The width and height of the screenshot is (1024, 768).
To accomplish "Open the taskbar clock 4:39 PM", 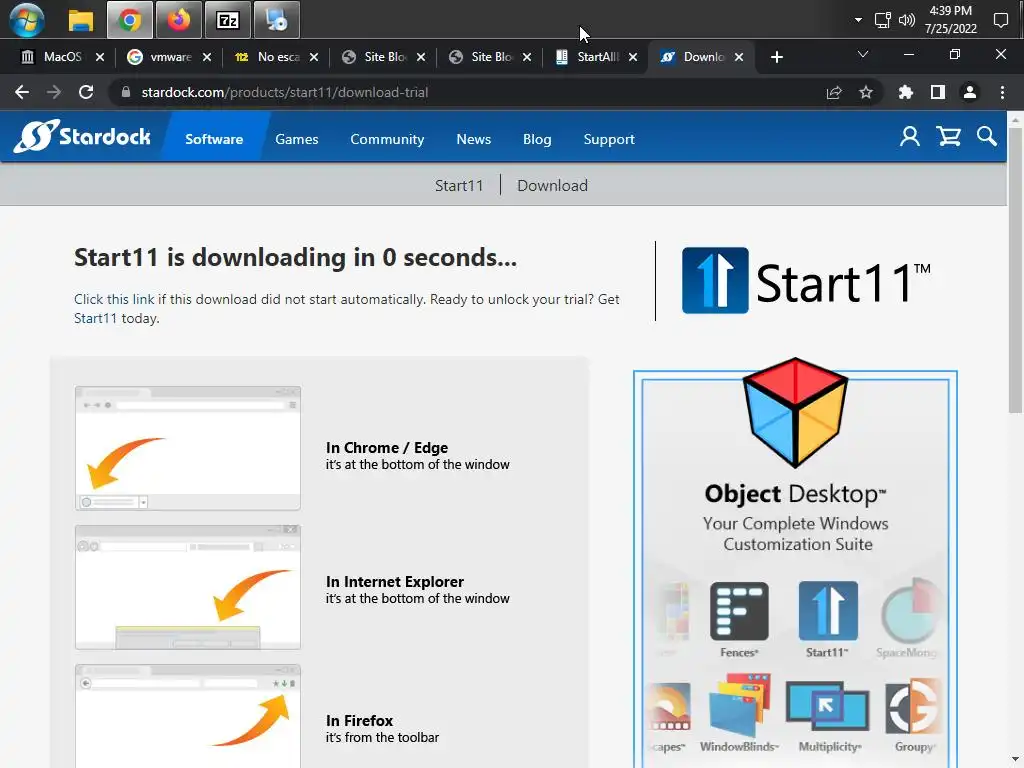I will pos(951,20).
